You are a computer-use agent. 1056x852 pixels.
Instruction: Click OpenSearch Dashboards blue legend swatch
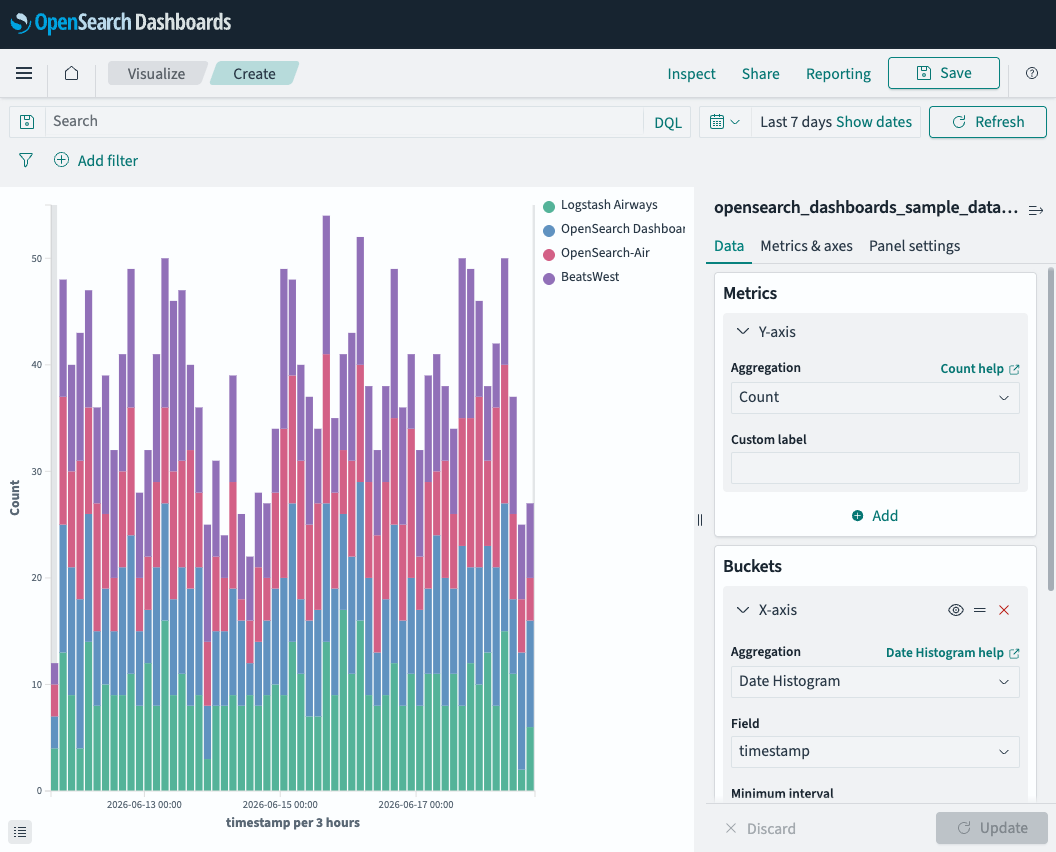[549, 230]
